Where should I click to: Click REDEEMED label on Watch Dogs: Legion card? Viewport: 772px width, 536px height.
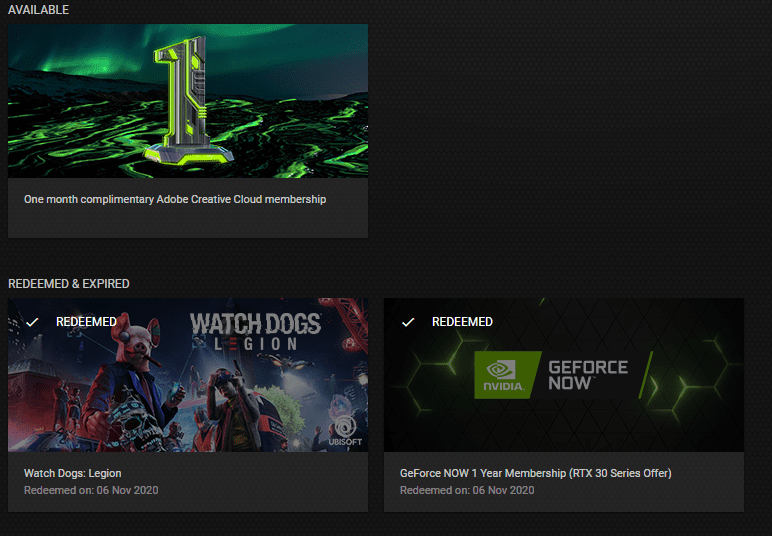pyautogui.click(x=86, y=322)
